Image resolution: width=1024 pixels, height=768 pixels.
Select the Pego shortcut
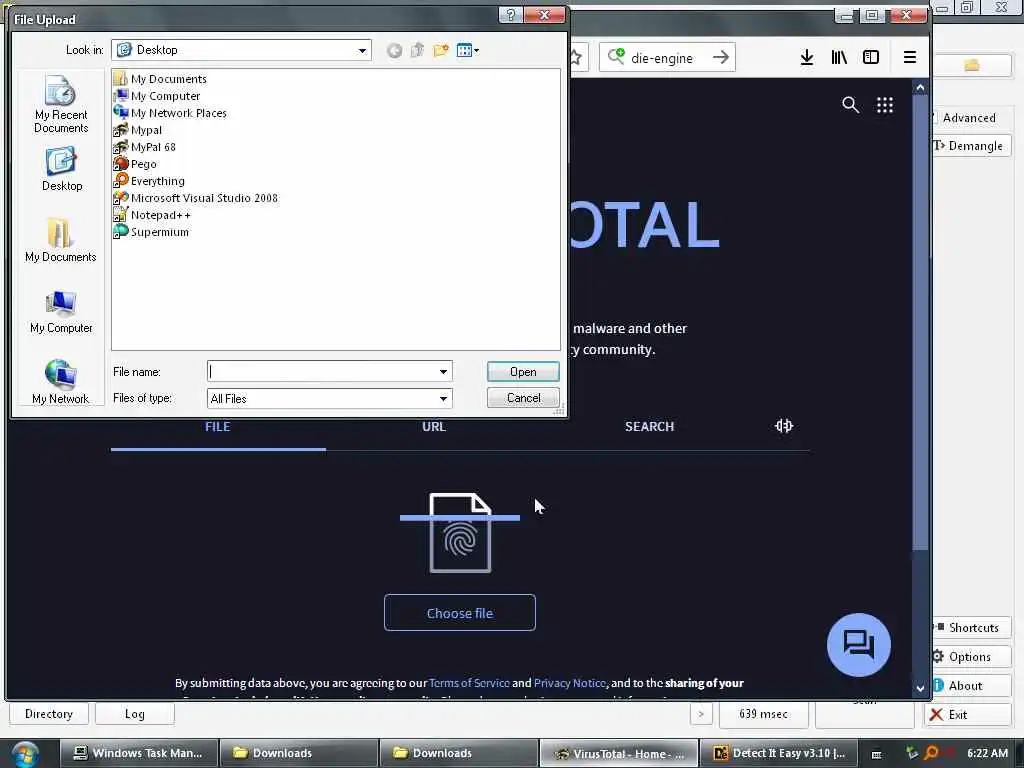(x=135, y=164)
